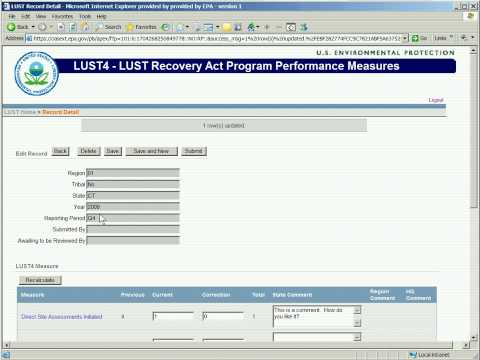Image resolution: width=480 pixels, height=360 pixels.
Task: Click the Home page icon
Action: point(85,27)
